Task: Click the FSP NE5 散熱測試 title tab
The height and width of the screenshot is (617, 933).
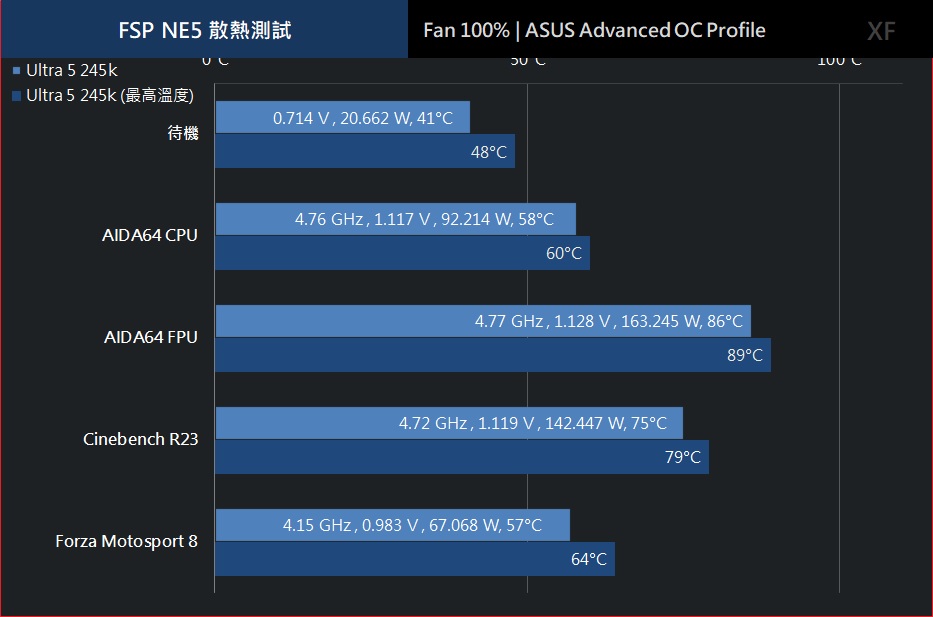Action: tap(205, 29)
